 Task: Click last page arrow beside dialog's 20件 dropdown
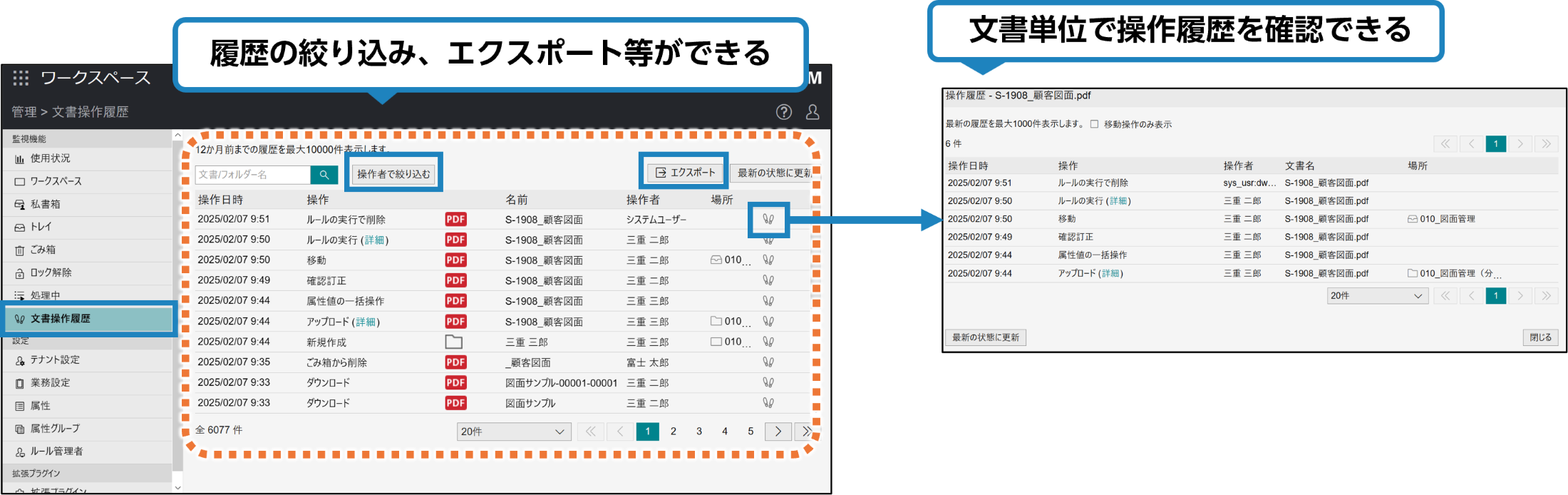(x=1546, y=295)
